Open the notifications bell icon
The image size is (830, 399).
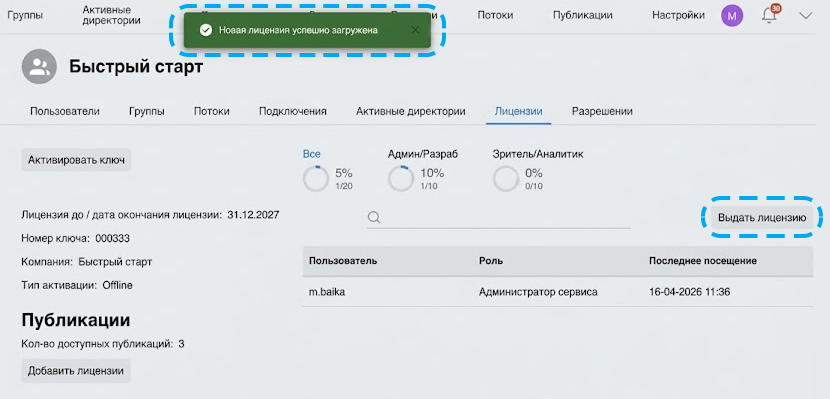click(769, 15)
